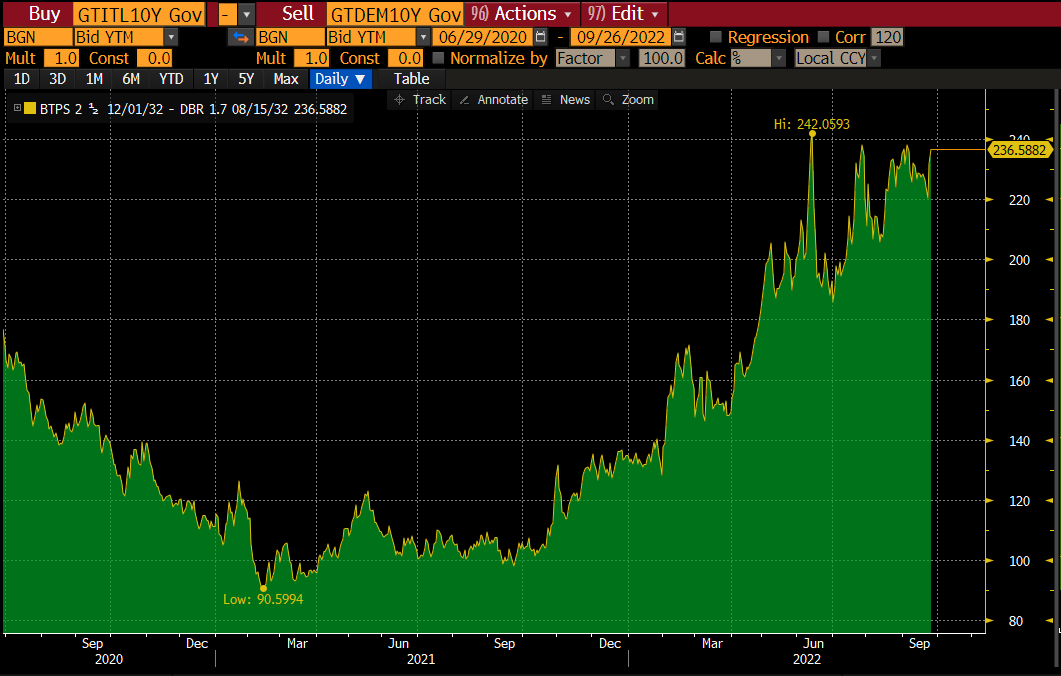The height and width of the screenshot is (676, 1061).
Task: Click the yellow legend color swatch
Action: (x=30, y=108)
